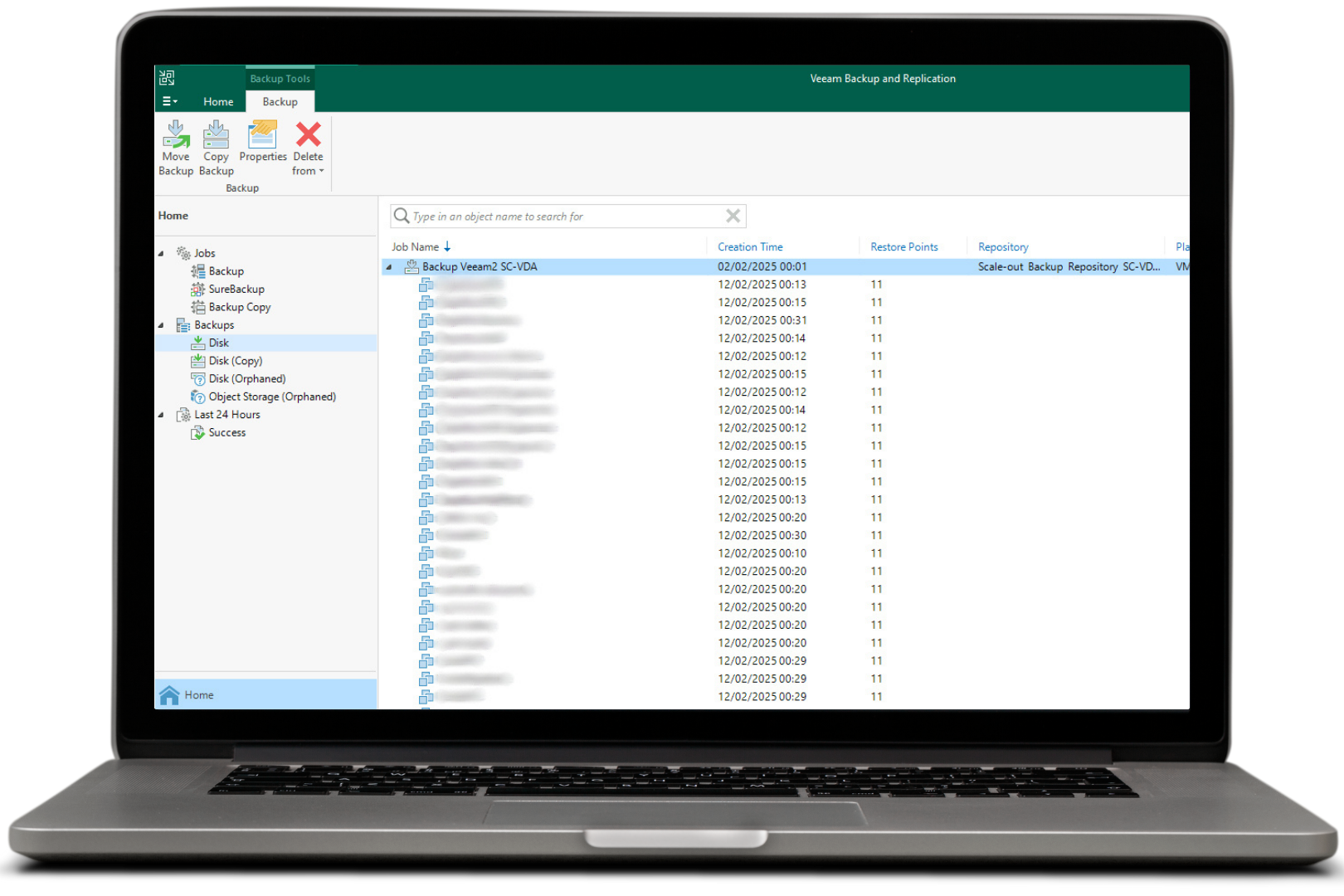Image resolution: width=1344 pixels, height=896 pixels.
Task: Select the Disk (Copy) node icon
Action: point(198,361)
